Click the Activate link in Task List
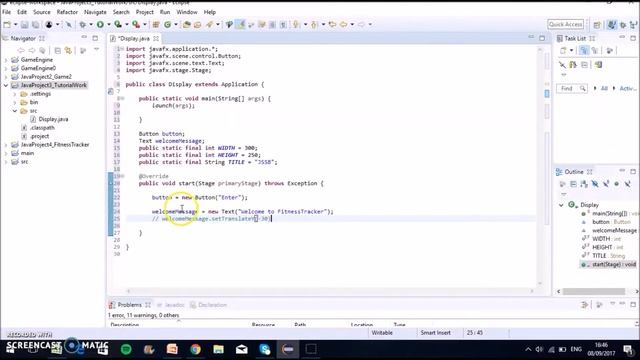The height and width of the screenshot is (360, 640). (628, 89)
